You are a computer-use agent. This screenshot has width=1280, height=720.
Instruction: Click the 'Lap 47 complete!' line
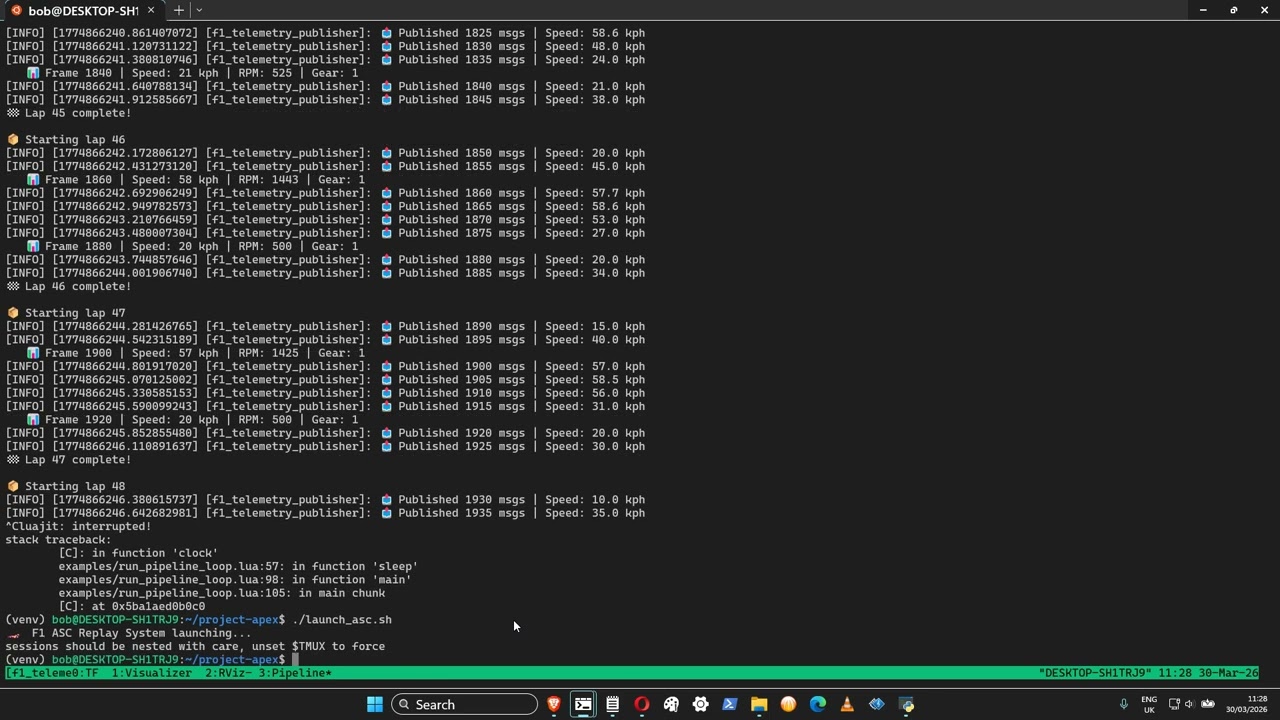pyautogui.click(x=68, y=460)
